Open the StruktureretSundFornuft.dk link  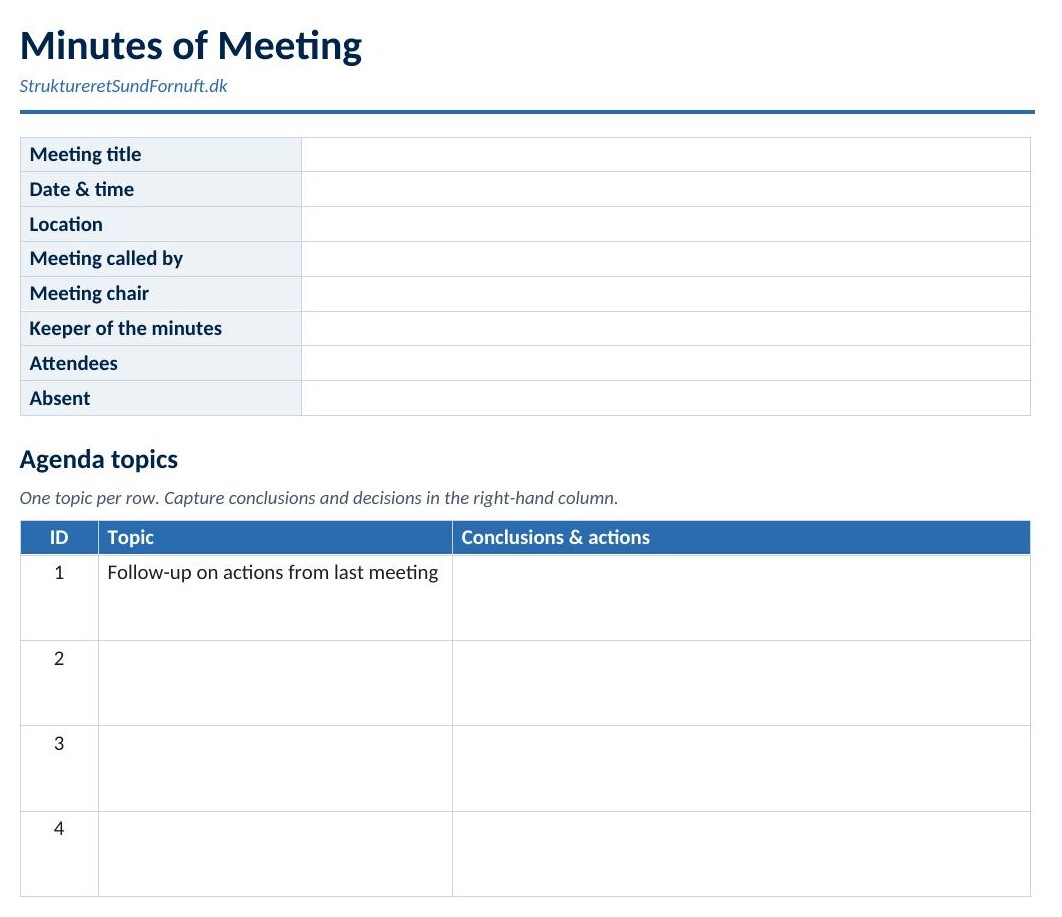(x=123, y=86)
